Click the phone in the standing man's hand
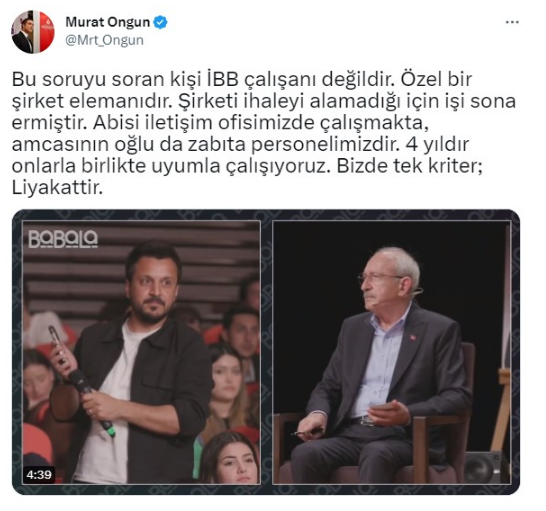Screen dimensions: 546x511 [x=58, y=347]
